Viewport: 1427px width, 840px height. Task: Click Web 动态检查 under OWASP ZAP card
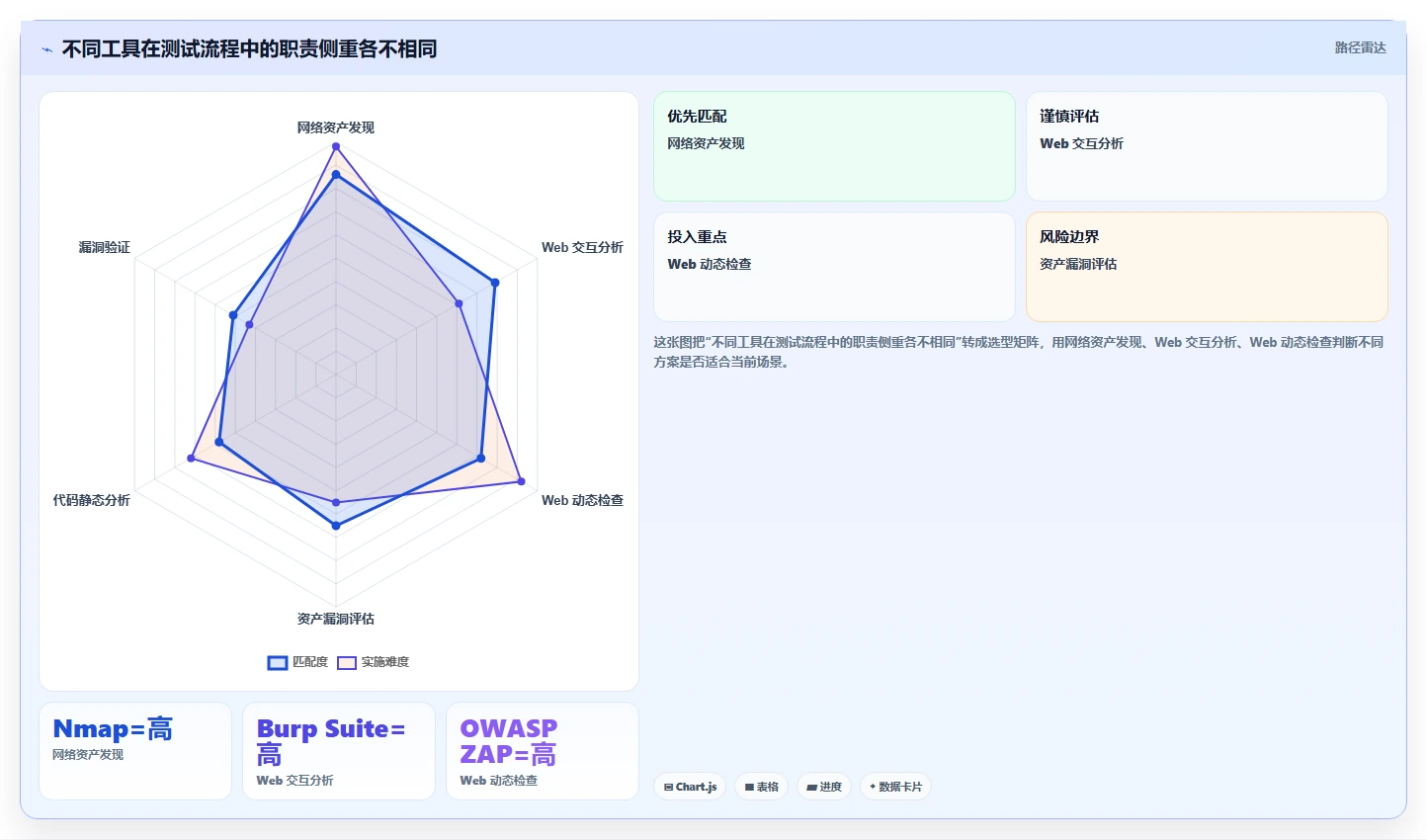(x=499, y=781)
